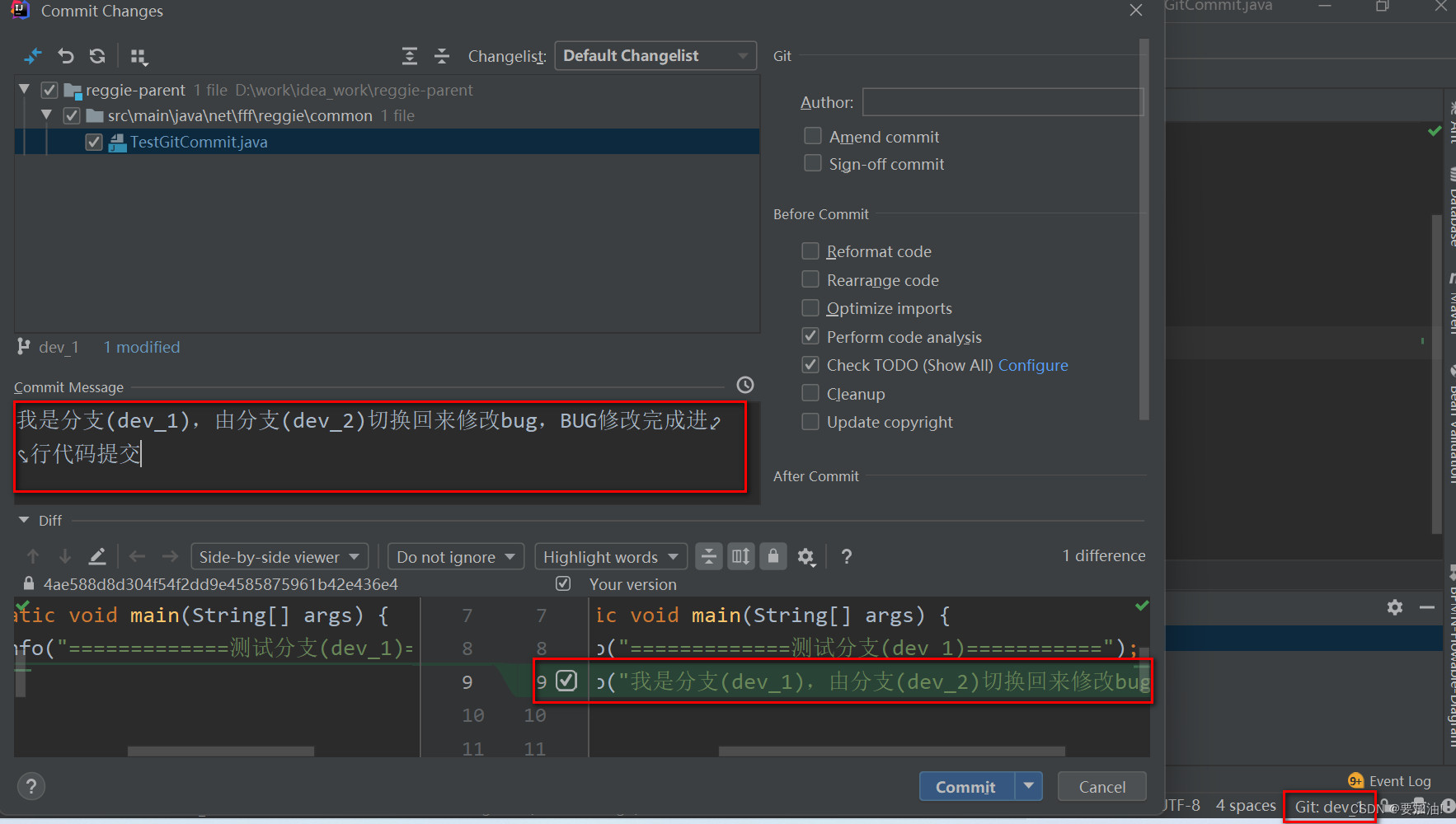
Task: Go to previous difference arrow
Action: (33, 556)
